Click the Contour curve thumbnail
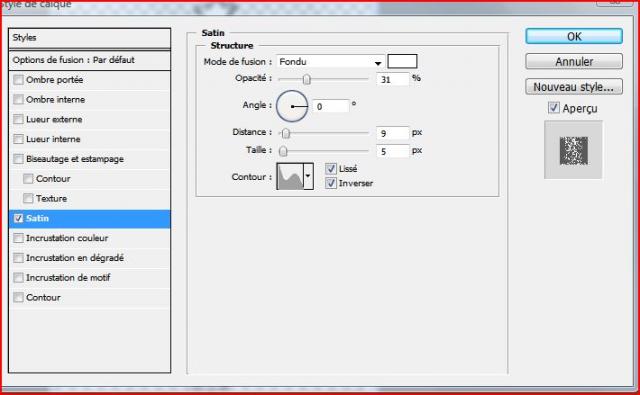This screenshot has width=640, height=395. pos(290,176)
